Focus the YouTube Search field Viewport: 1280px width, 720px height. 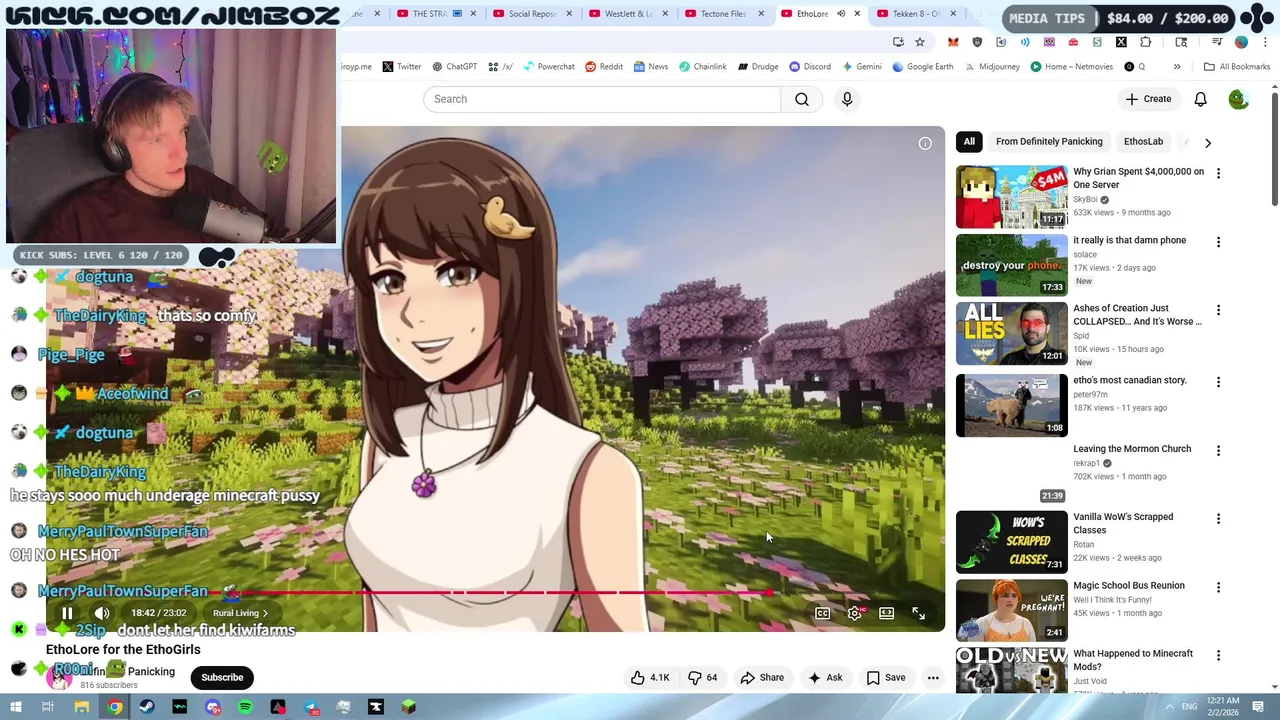[602, 99]
